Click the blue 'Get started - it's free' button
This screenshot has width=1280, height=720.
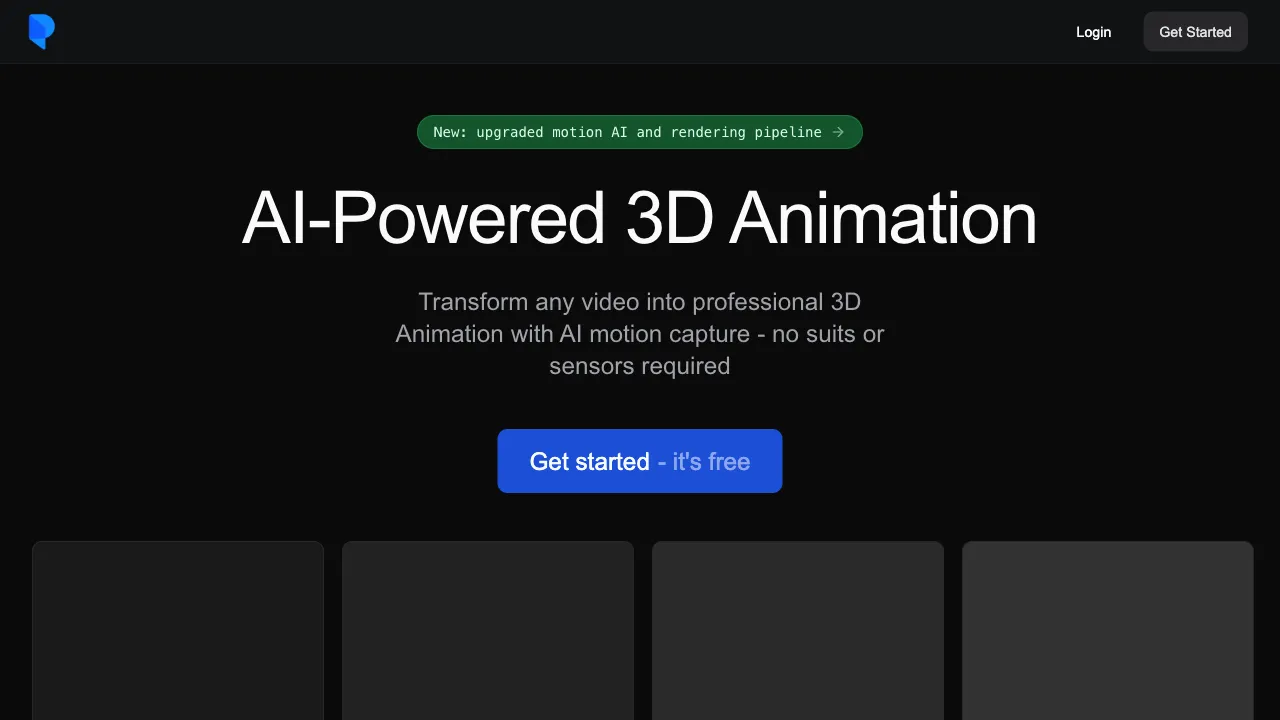coord(640,461)
